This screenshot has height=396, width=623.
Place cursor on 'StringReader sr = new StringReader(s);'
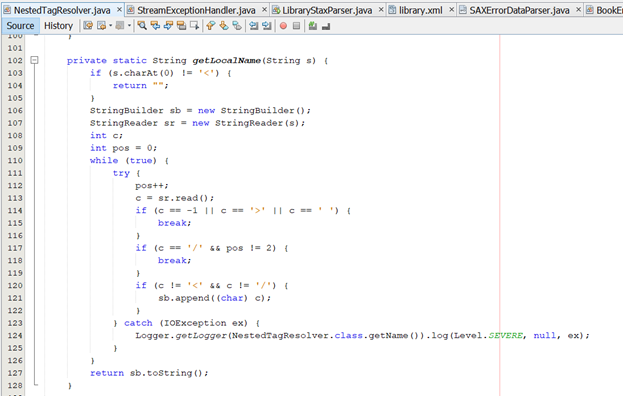click(197, 123)
